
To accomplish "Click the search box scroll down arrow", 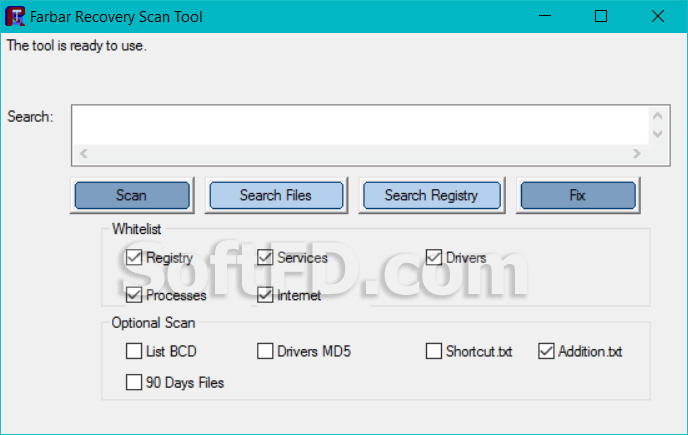I will (x=657, y=134).
